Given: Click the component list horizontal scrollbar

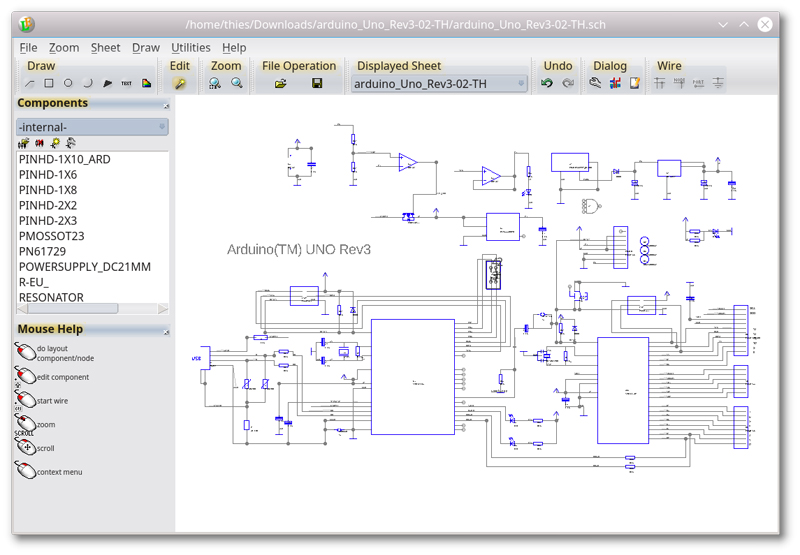Looking at the screenshot, I should click(x=73, y=309).
